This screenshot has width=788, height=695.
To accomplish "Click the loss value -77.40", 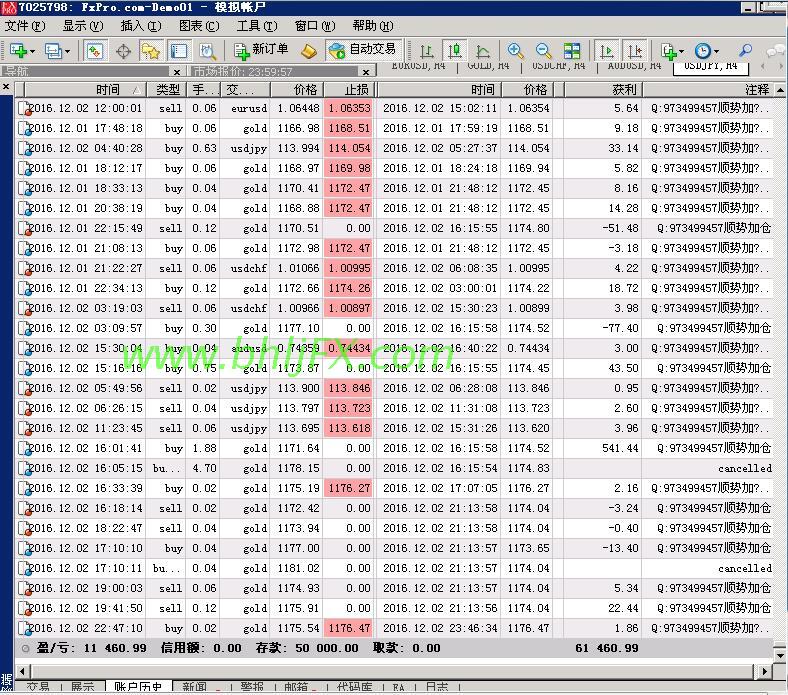I will click(x=620, y=329).
